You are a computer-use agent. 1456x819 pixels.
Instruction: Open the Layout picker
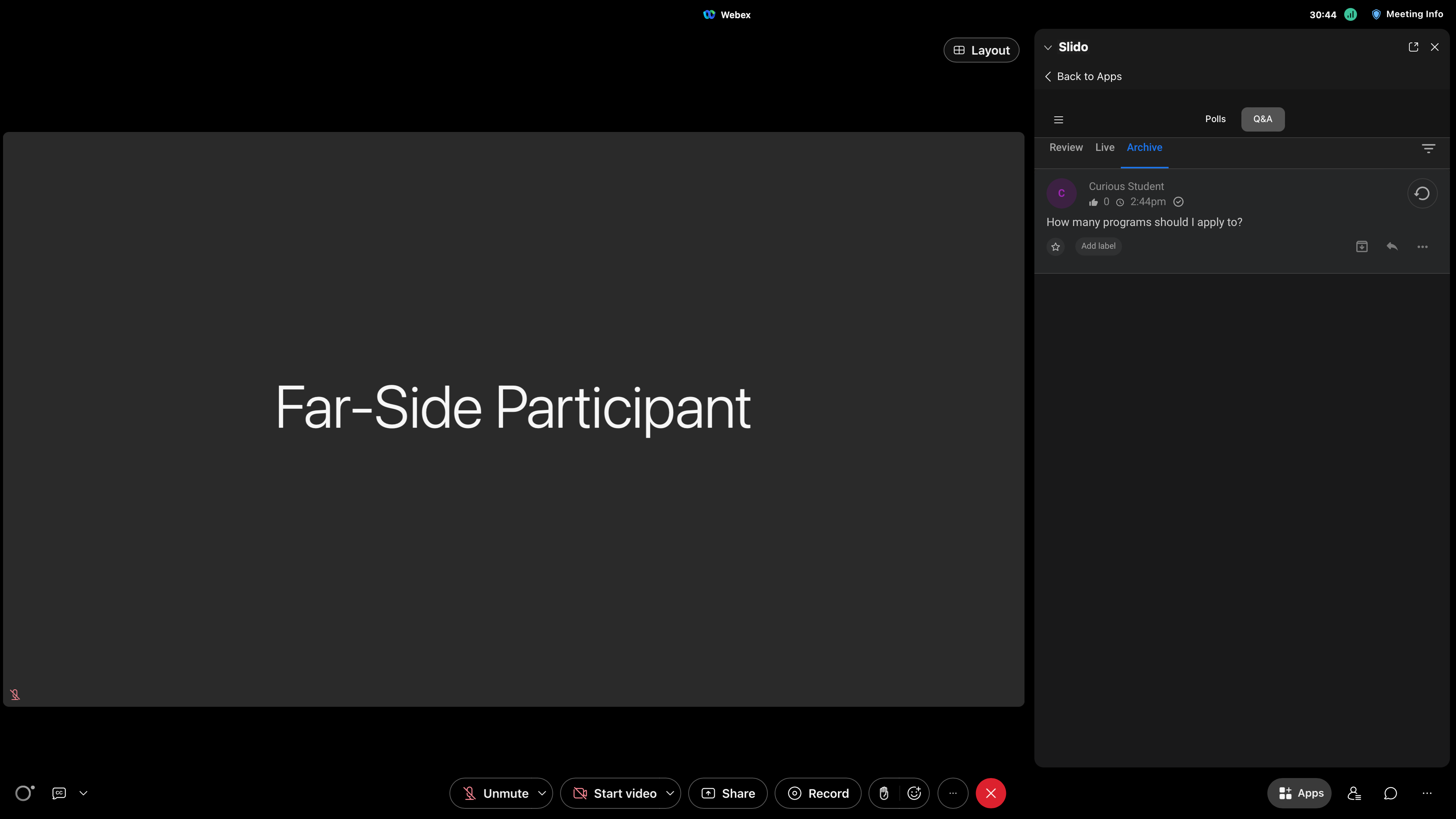pos(981,50)
